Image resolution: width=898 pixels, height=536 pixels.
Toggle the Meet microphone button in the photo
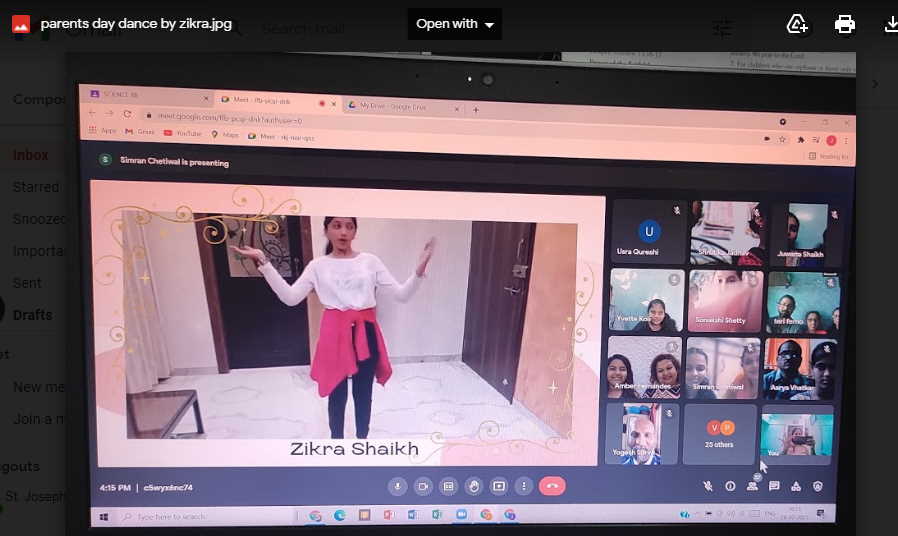click(x=397, y=486)
